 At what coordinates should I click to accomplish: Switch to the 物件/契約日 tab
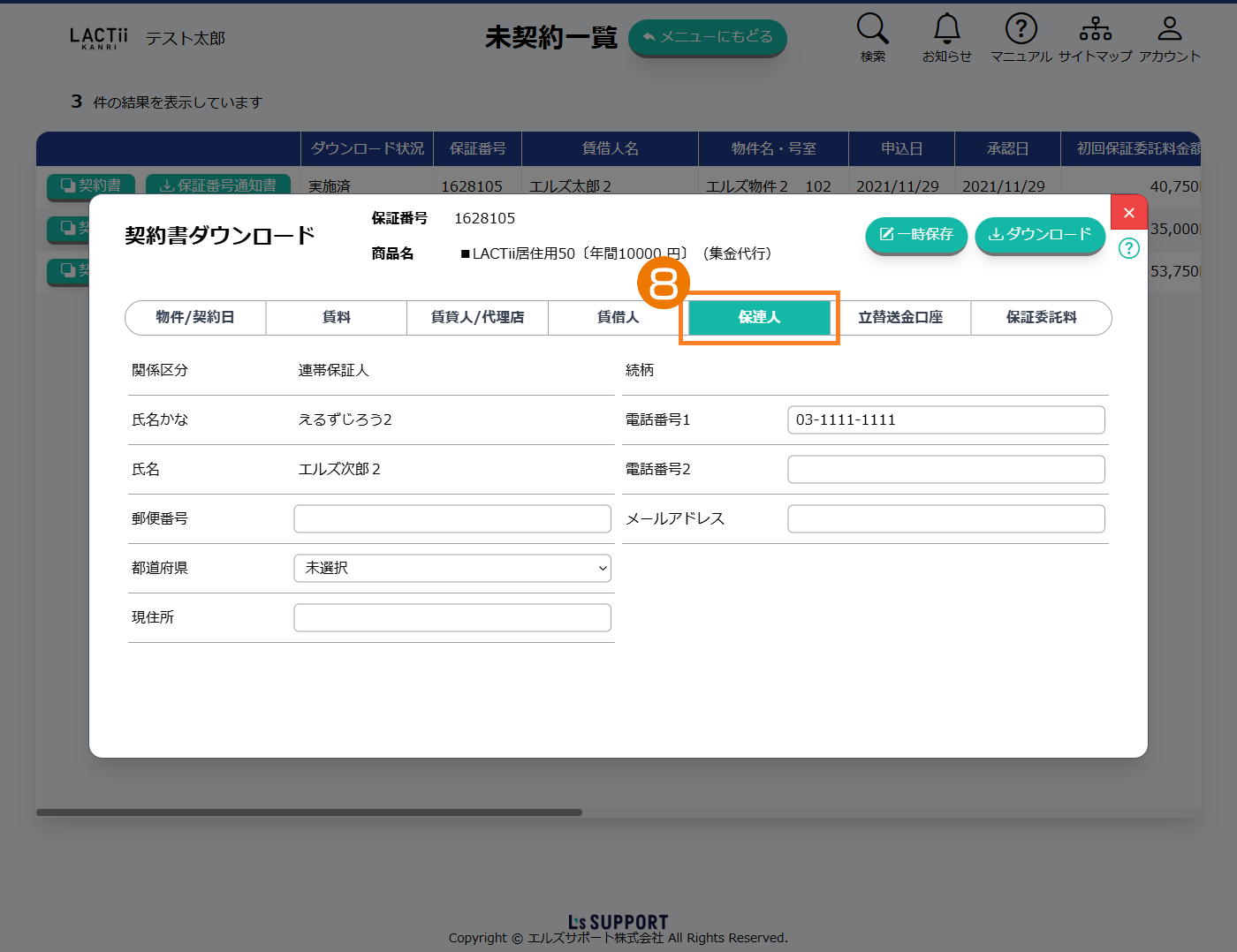195,318
